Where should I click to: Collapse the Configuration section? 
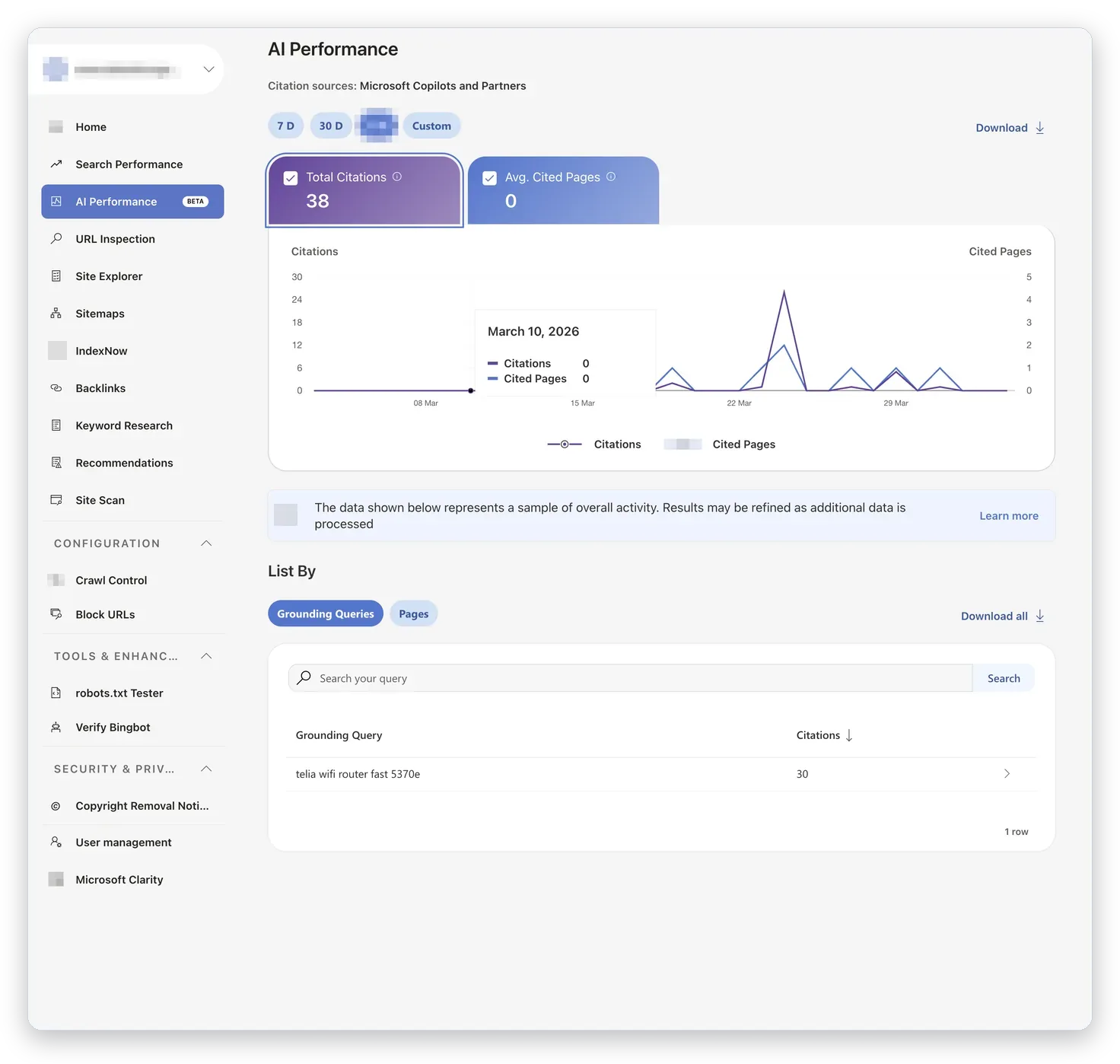(206, 543)
